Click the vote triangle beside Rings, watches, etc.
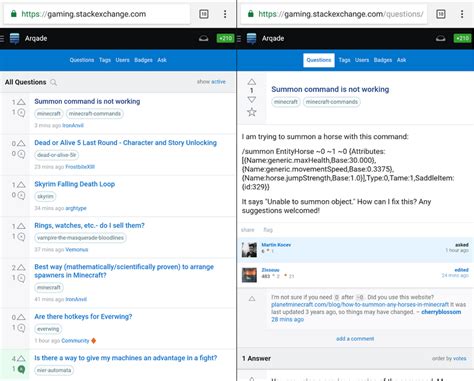Image resolution: width=474 pixels, height=381 pixels. click(21, 226)
